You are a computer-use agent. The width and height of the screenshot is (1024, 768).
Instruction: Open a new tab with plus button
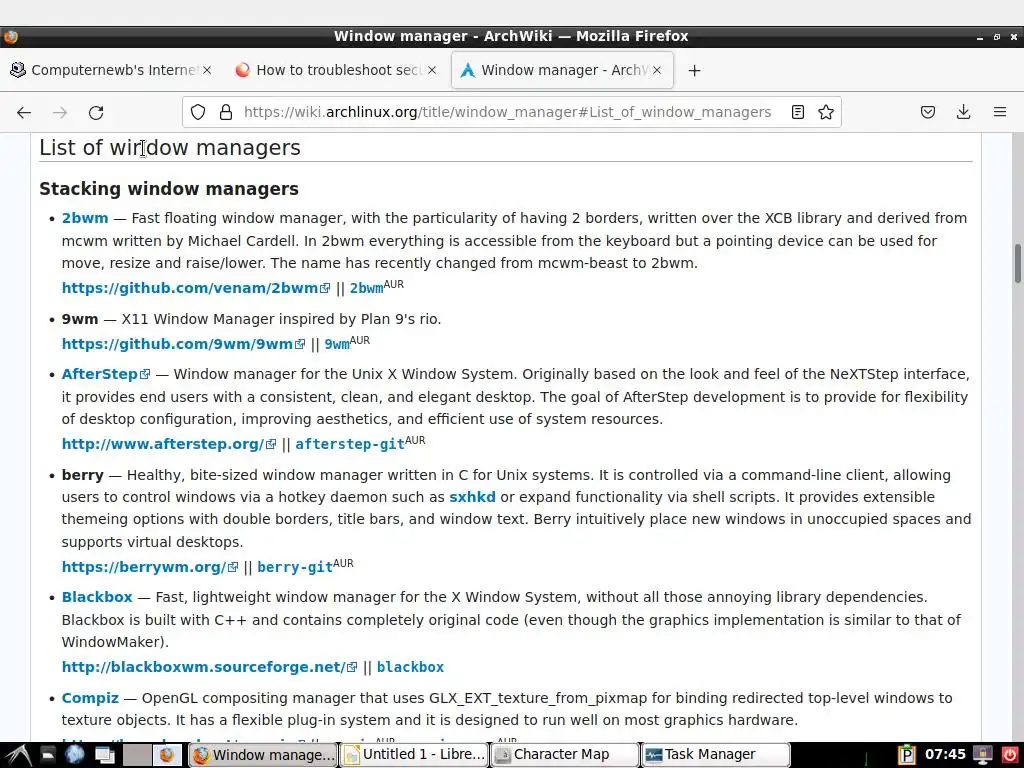[694, 71]
